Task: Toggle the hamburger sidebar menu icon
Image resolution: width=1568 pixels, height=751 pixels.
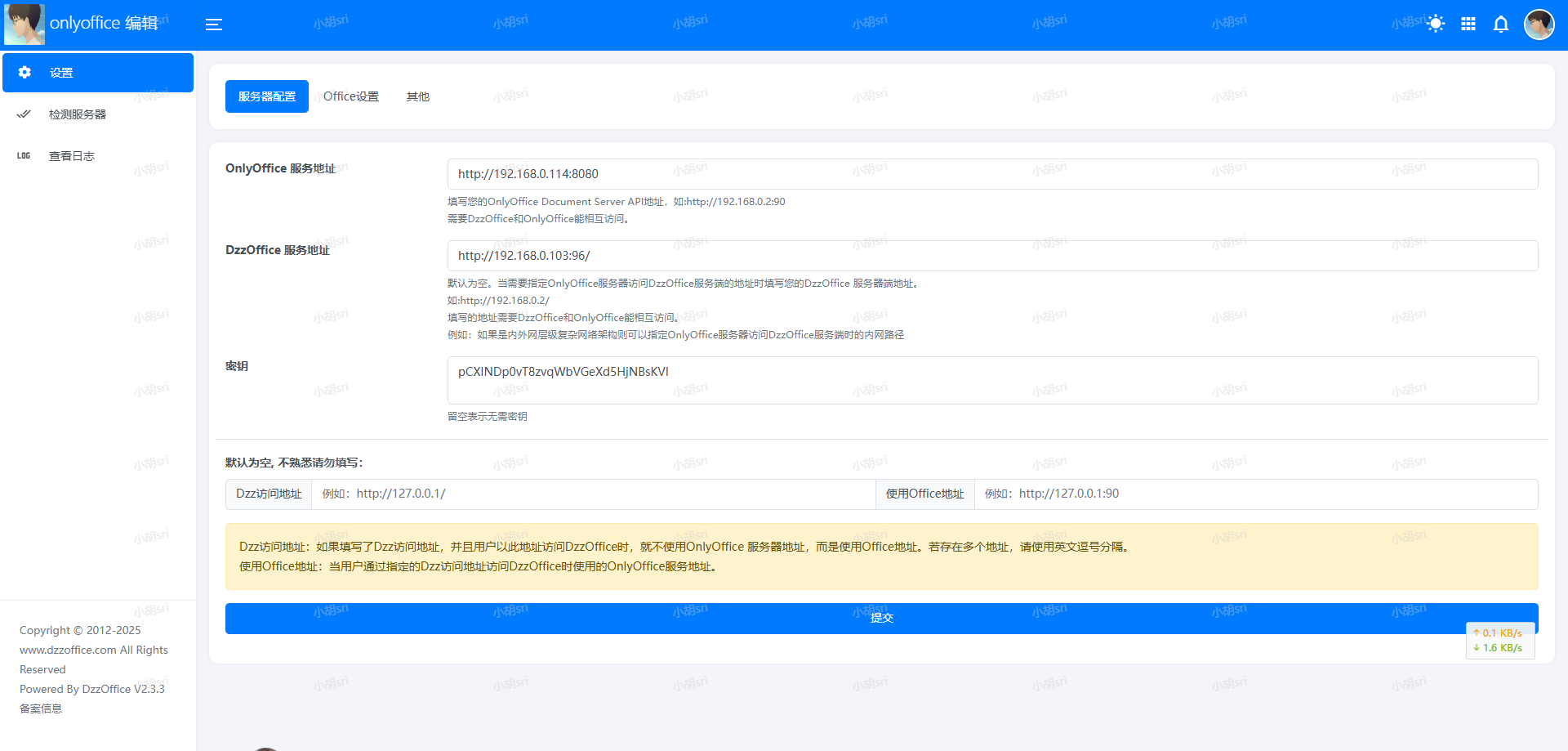Action: point(214,25)
